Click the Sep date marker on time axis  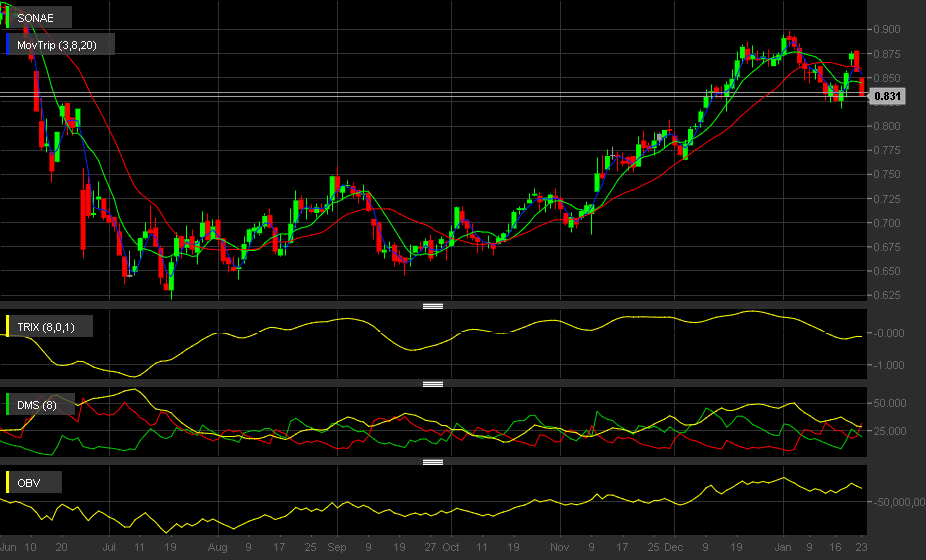(337, 547)
